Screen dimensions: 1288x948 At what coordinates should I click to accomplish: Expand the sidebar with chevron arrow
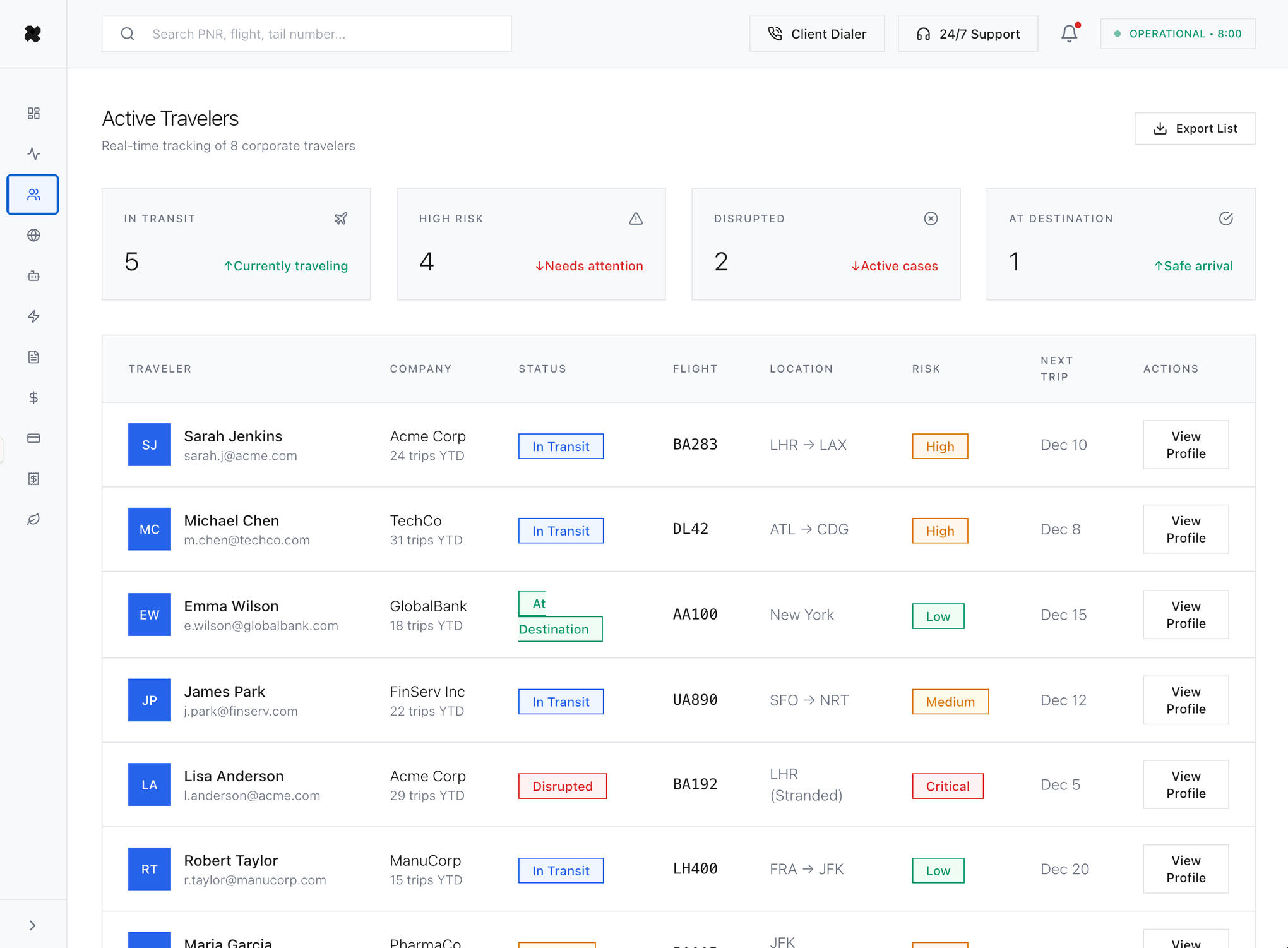pyautogui.click(x=32, y=925)
